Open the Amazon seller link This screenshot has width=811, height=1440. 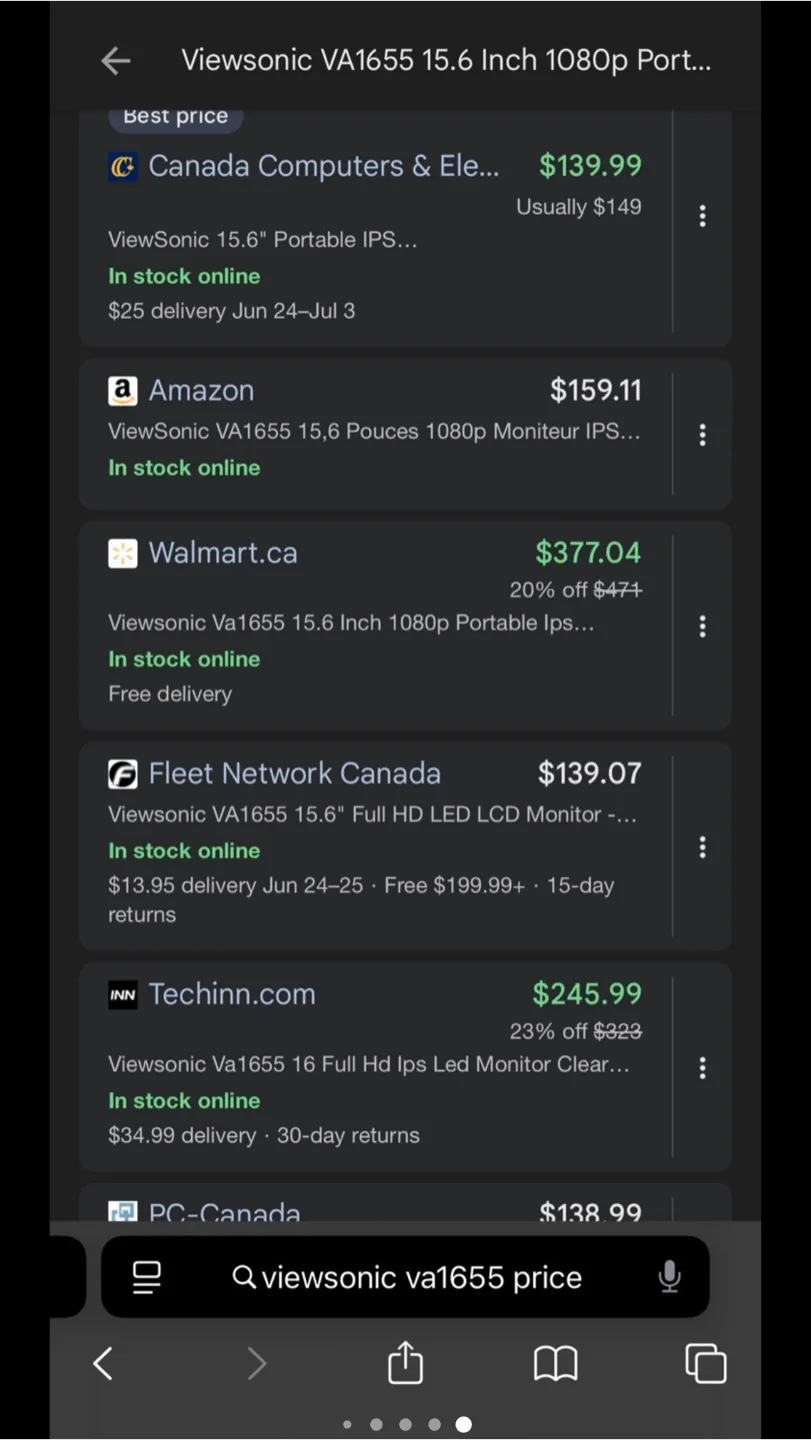(201, 390)
